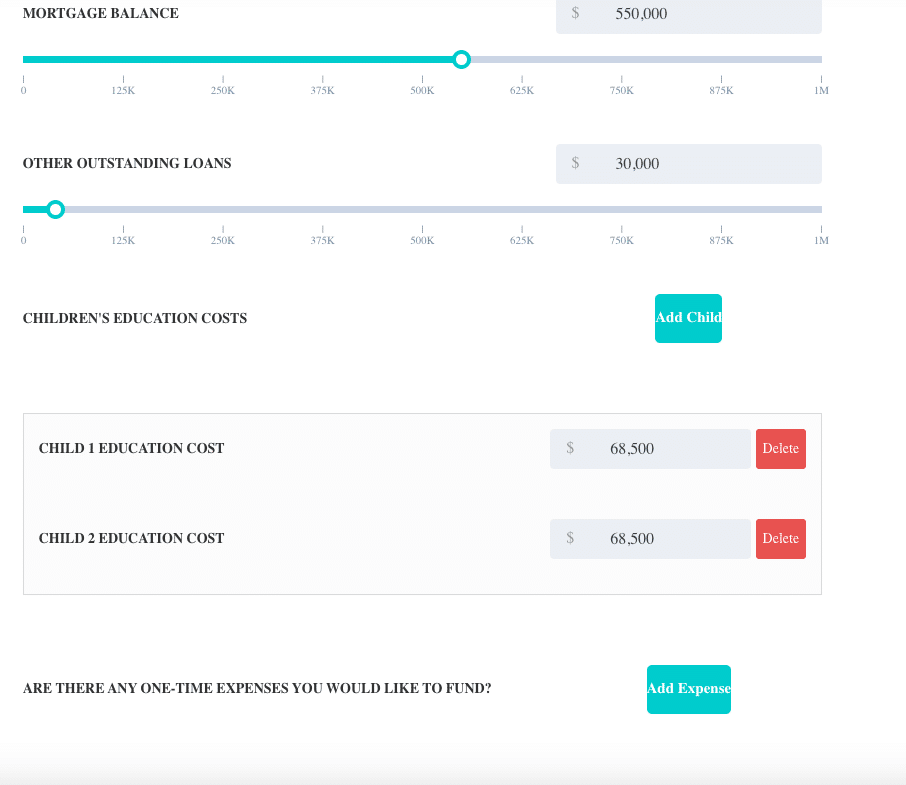
Task: Click the Mortgage Balance slider handle
Action: point(461,59)
